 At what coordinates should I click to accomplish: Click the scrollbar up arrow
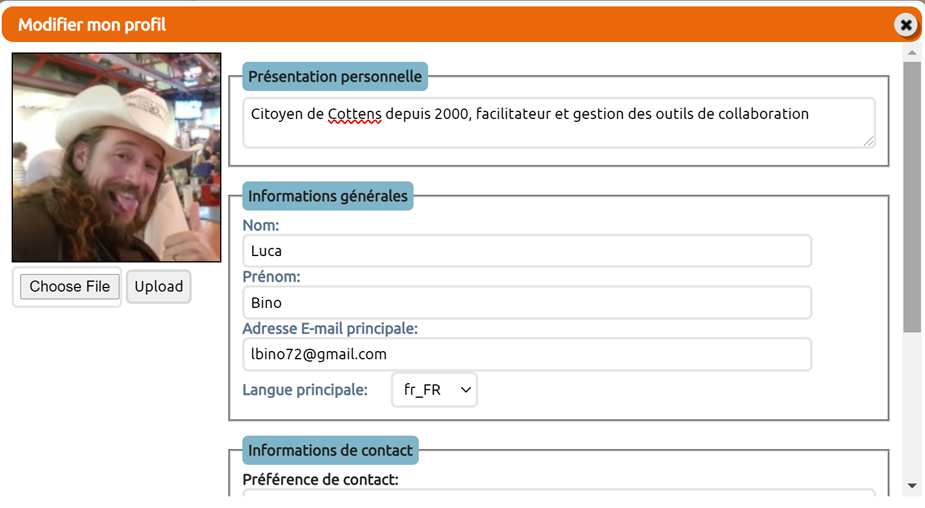(x=911, y=50)
